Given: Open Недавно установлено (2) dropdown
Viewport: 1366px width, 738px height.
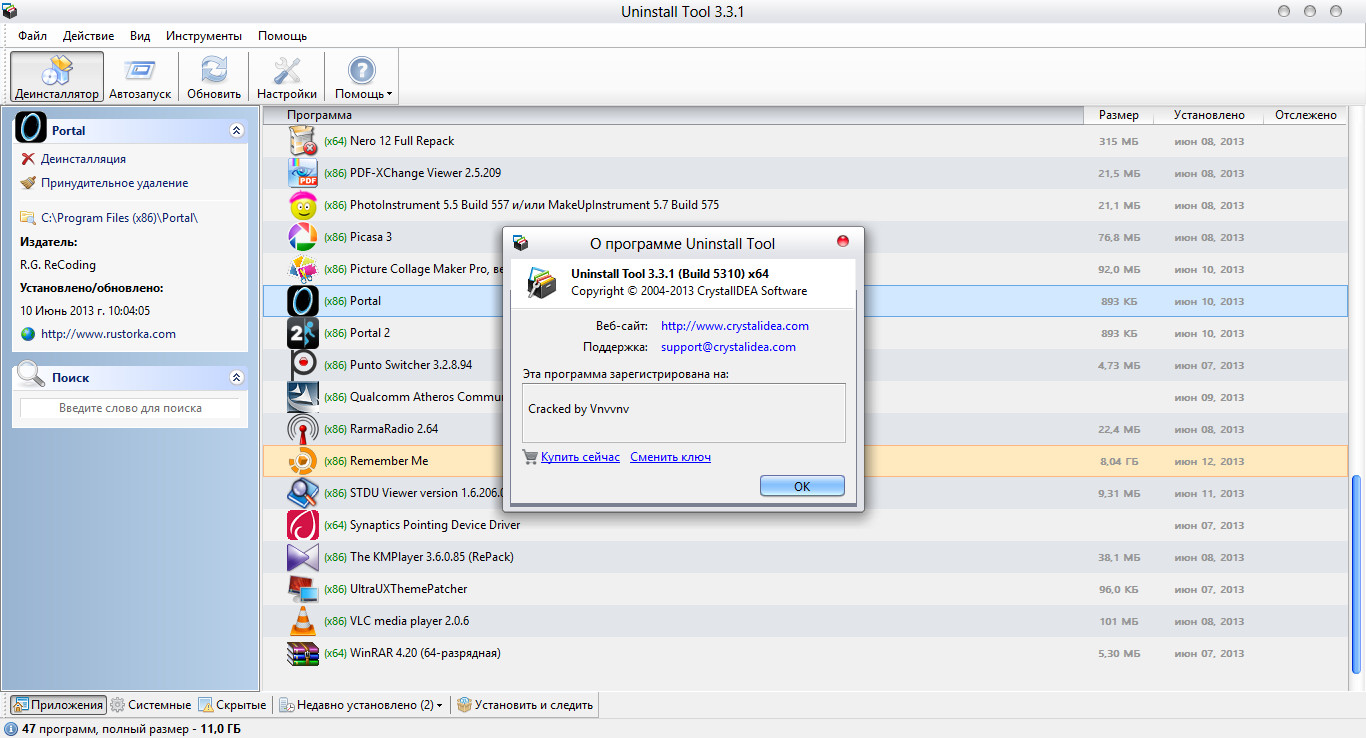Looking at the screenshot, I should [361, 705].
